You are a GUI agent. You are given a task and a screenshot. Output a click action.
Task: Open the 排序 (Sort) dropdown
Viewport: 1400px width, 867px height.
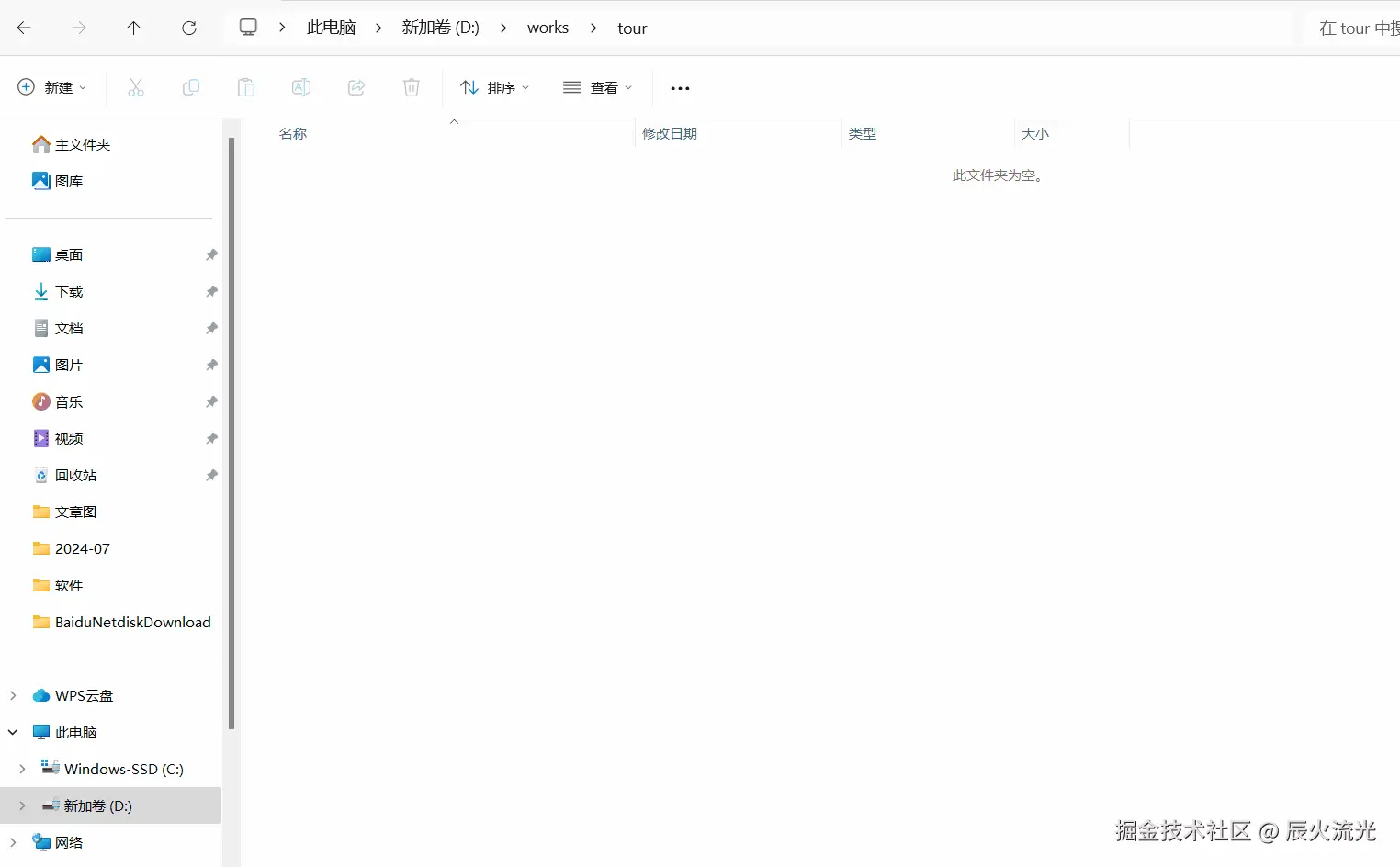coord(494,87)
